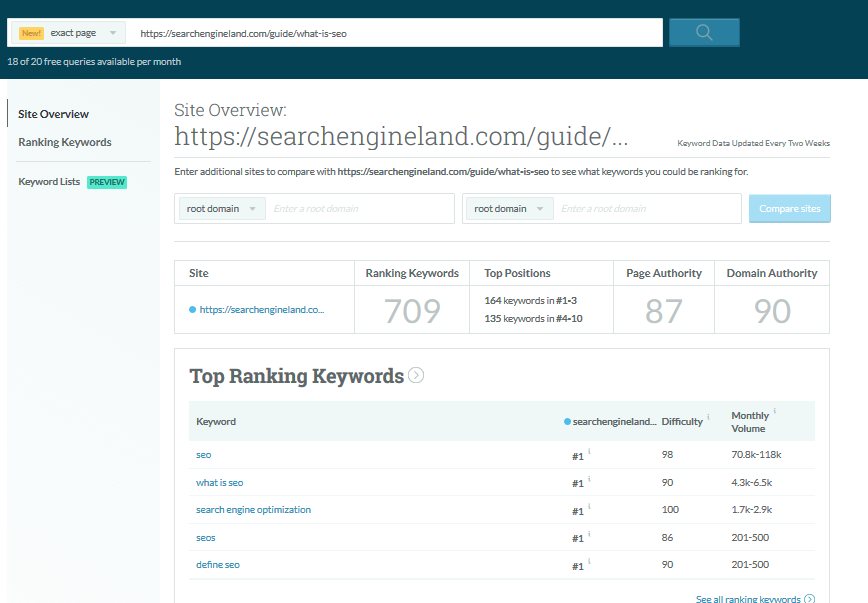
Task: Open first root domain dropdown
Action: tap(222, 209)
